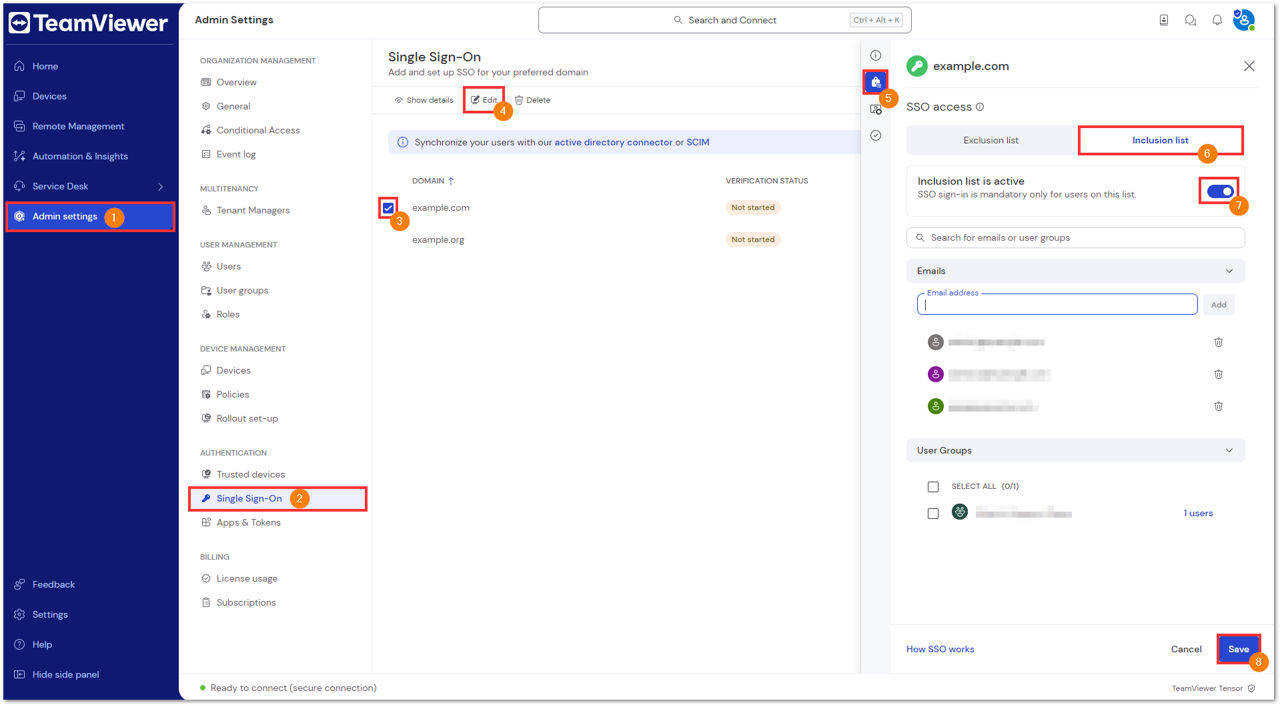Open Automation & Insights section
This screenshot has width=1280, height=706.
[x=80, y=156]
